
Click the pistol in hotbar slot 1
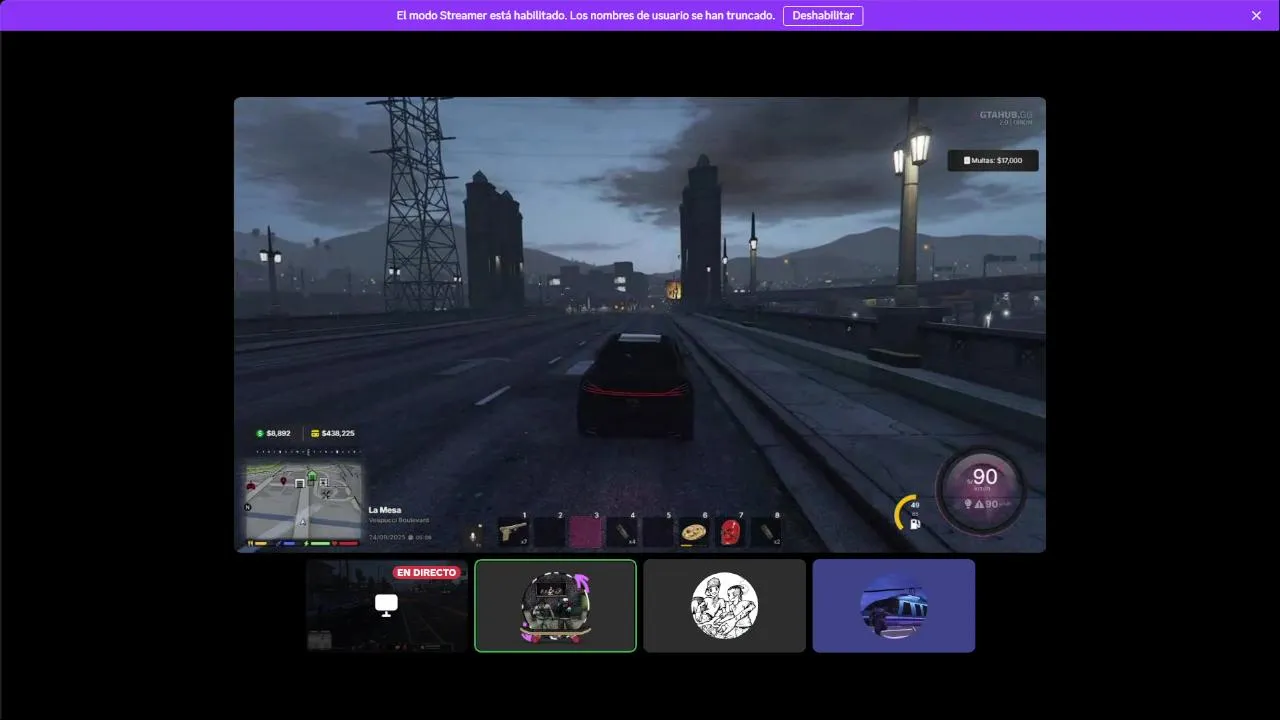[513, 531]
